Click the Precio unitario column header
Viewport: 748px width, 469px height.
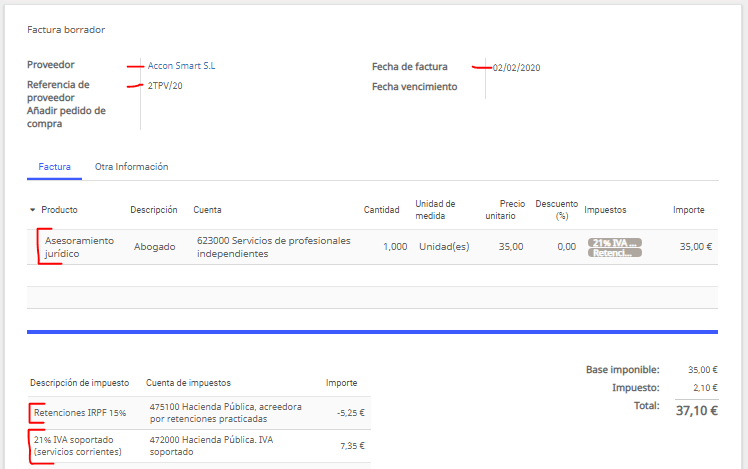point(505,210)
